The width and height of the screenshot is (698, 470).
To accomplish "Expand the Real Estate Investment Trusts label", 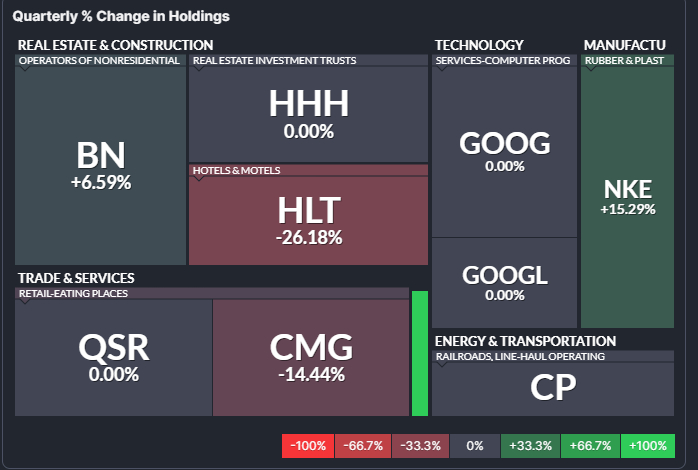I will pyautogui.click(x=274, y=61).
